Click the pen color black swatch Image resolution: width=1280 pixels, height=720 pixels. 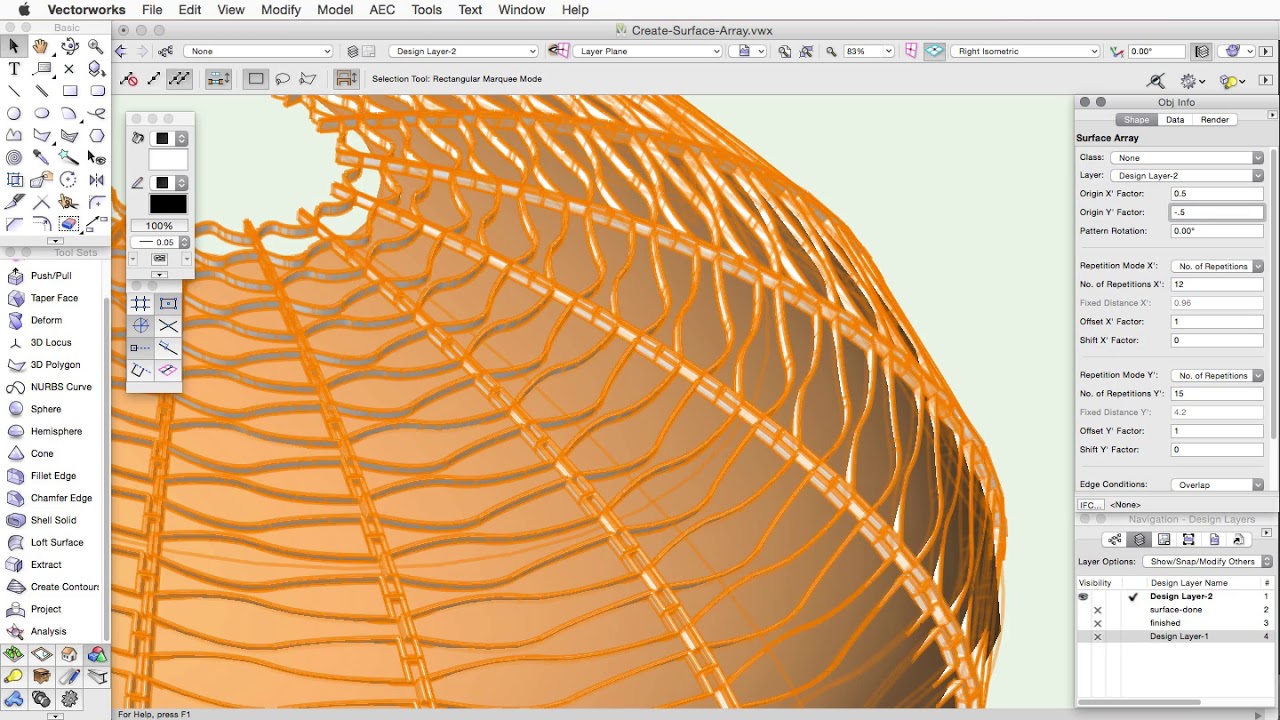168,204
